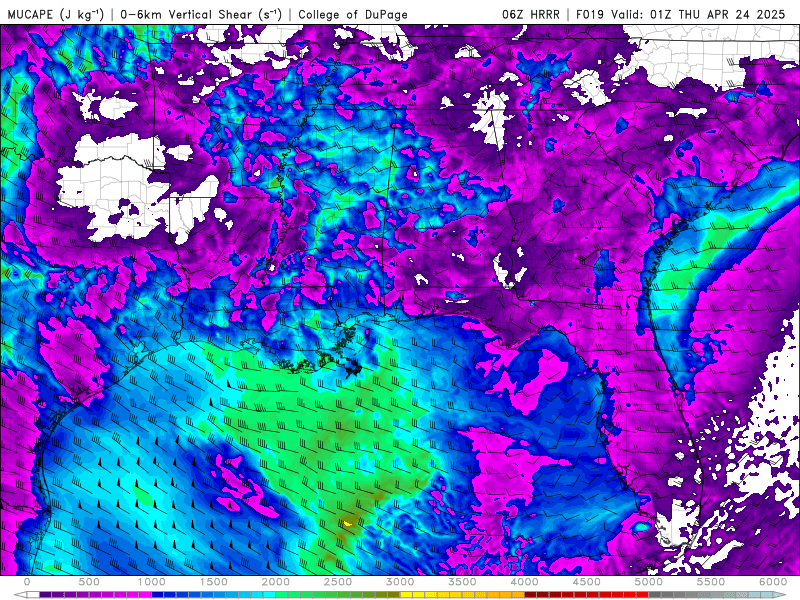Click the College of DuPage credit text
Viewport: 800px width, 600px height.
(x=353, y=14)
